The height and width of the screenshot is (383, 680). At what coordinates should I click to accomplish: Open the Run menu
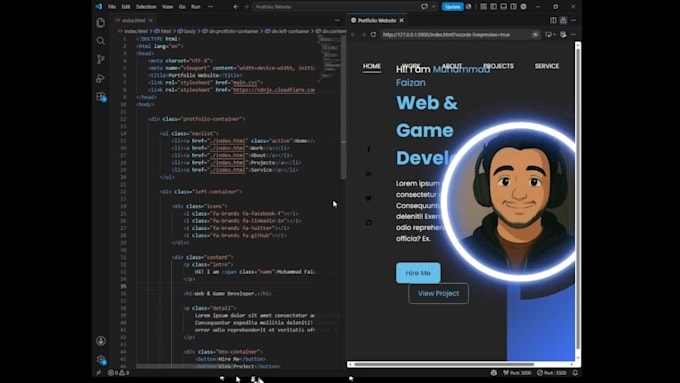point(196,7)
